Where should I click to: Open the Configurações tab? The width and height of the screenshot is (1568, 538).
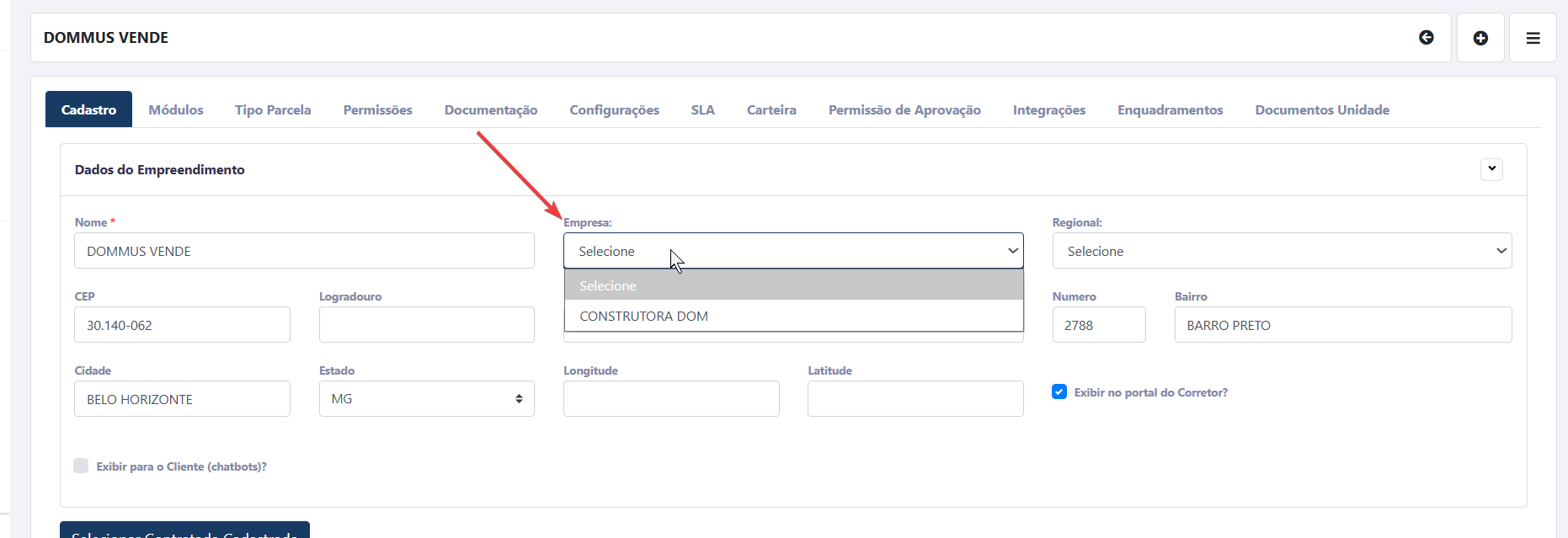614,109
